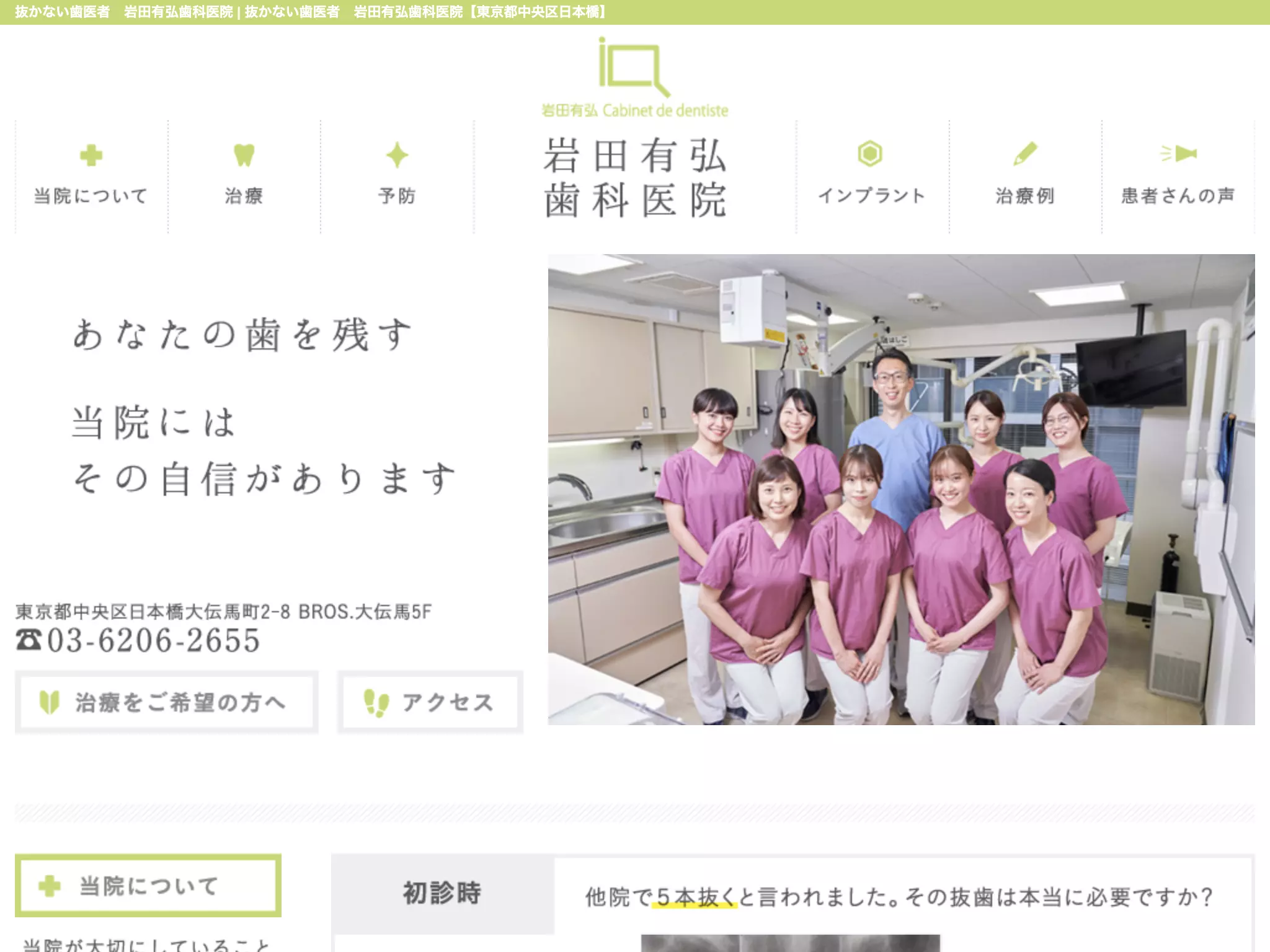Image resolution: width=1270 pixels, height=952 pixels.
Task: Click the text その自信があります
Action: coord(265,479)
